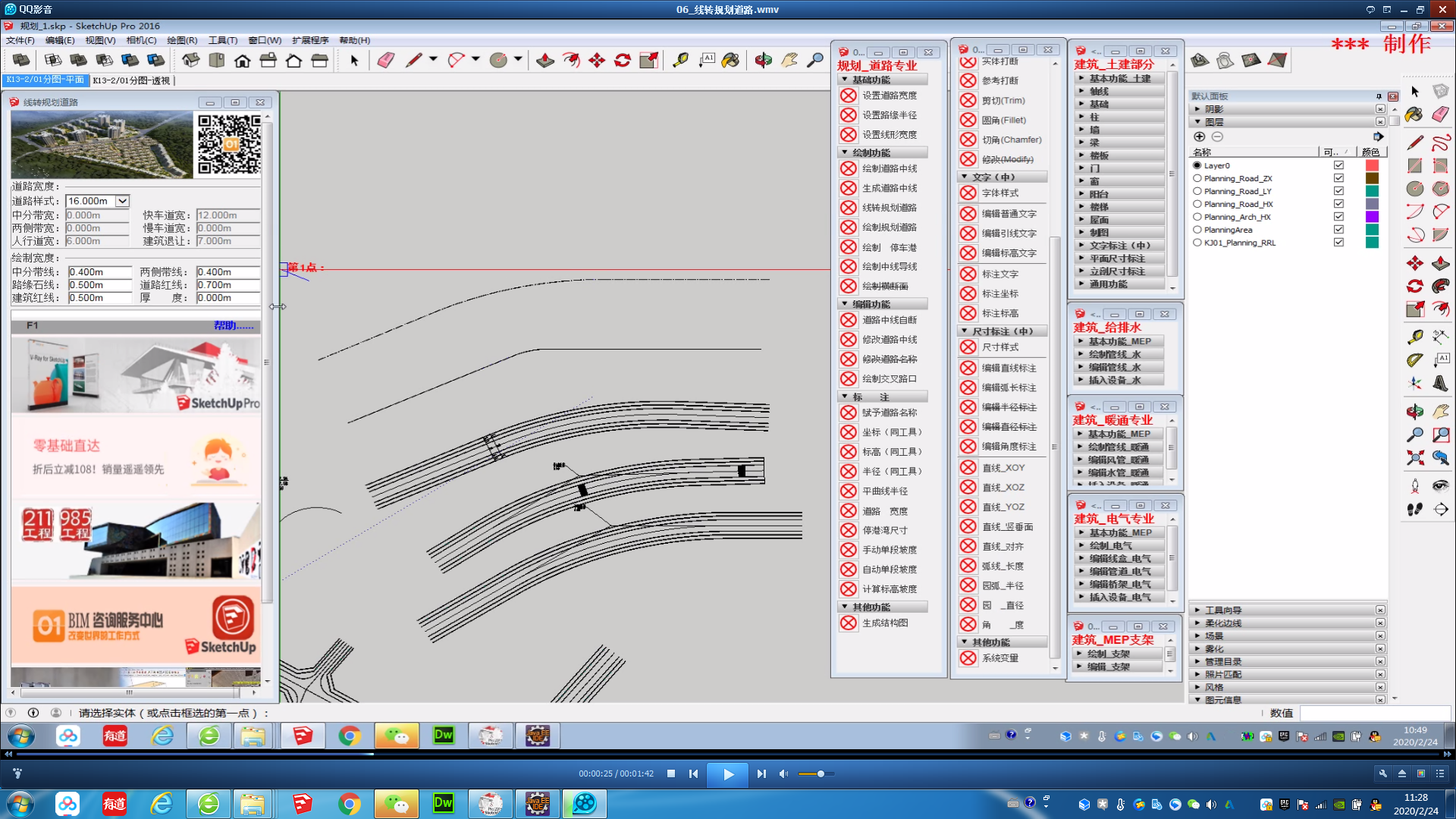Open SketchUp from the Windows taskbar
The image size is (1456, 819).
[x=302, y=803]
